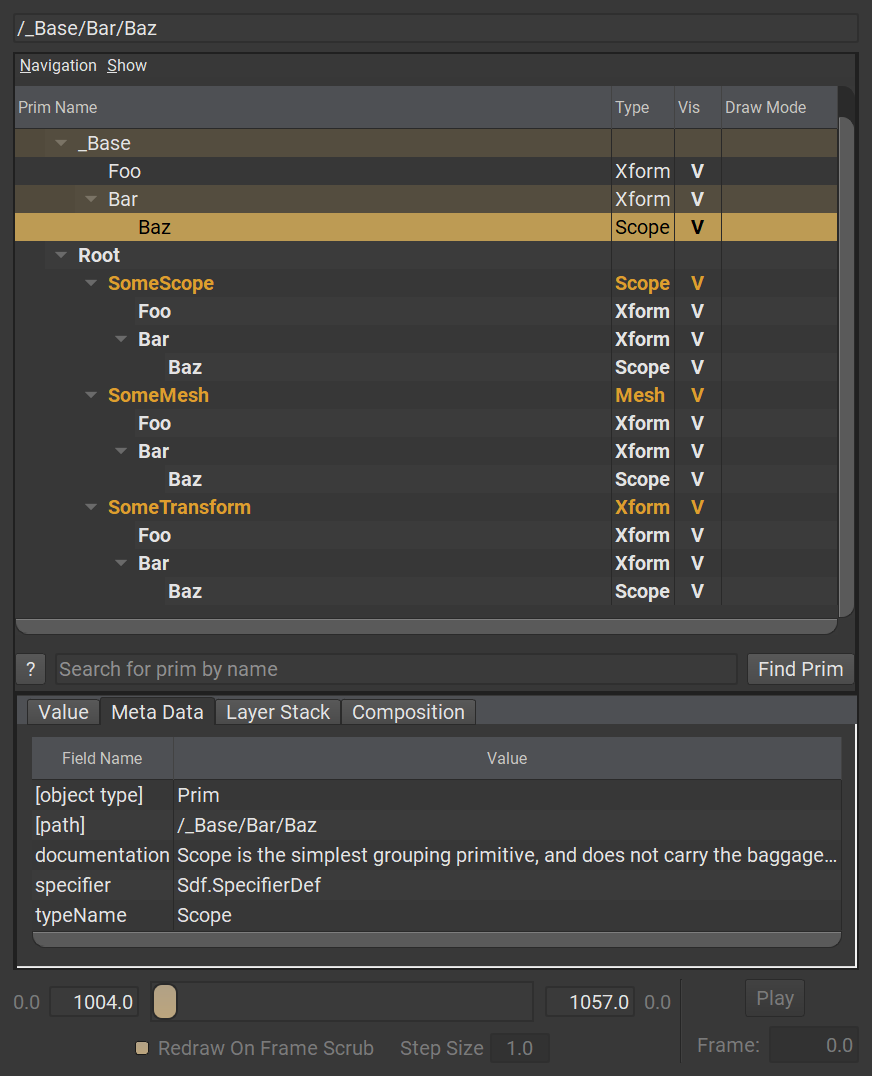Switch to the Layer Stack tab
This screenshot has width=872, height=1076.
[277, 712]
